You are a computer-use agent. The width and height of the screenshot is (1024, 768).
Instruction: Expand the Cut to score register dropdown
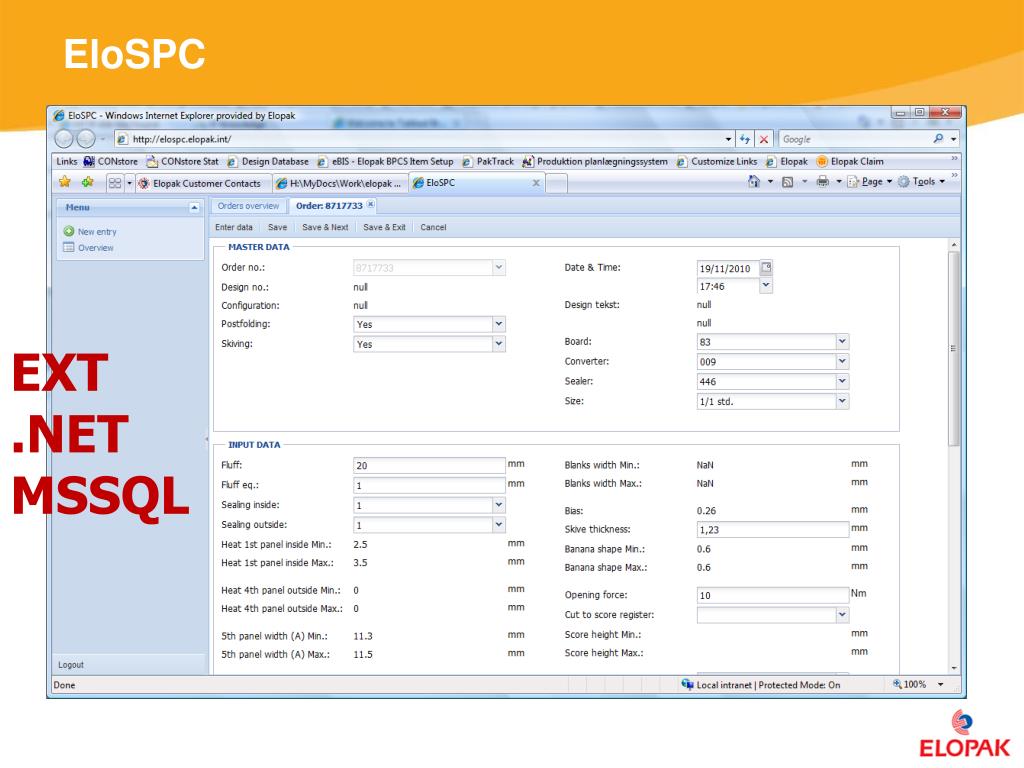click(x=842, y=615)
